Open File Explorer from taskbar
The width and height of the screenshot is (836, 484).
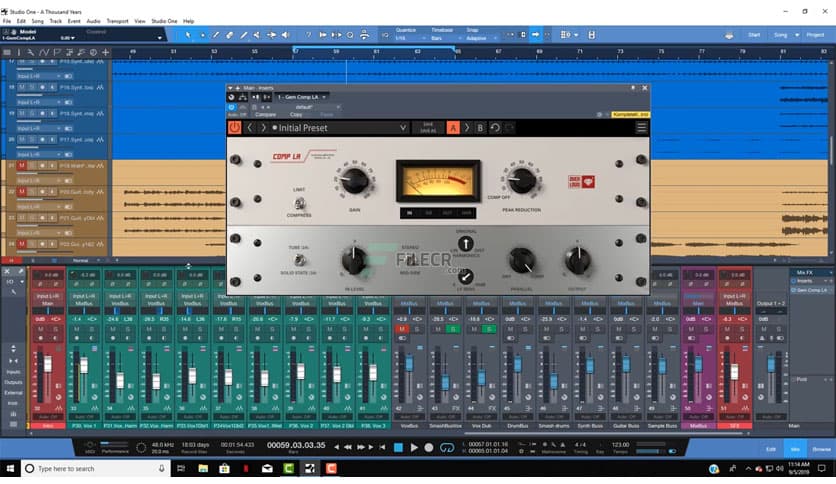203,469
